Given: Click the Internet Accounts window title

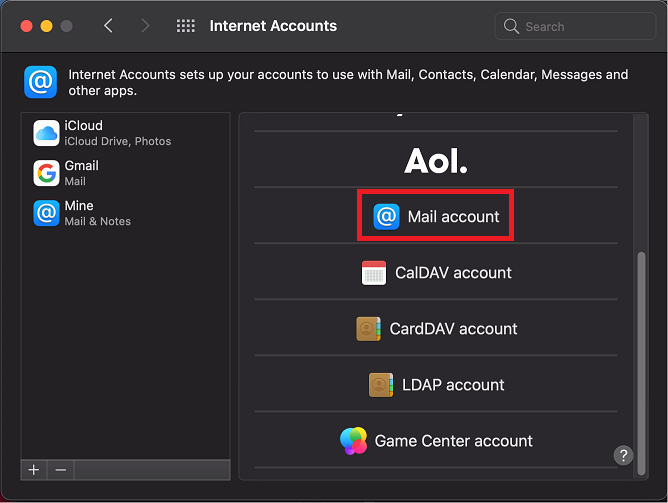Looking at the screenshot, I should click(x=273, y=26).
